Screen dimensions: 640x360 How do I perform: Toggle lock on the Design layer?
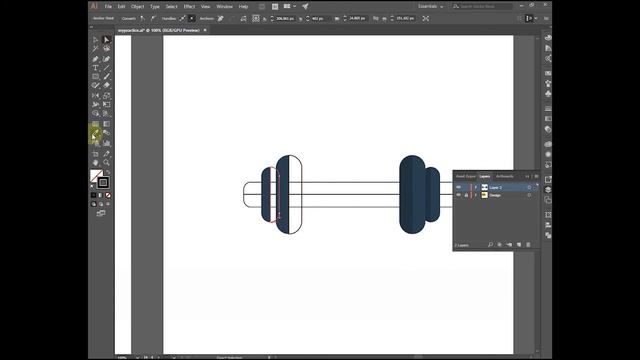(x=466, y=195)
